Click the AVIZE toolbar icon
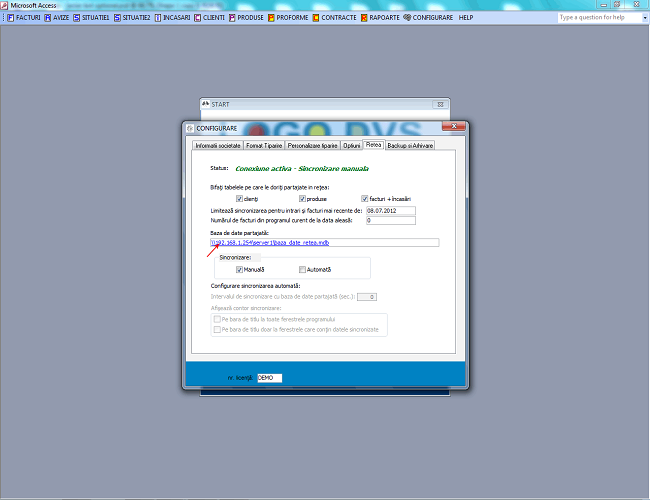650x500 pixels. click(48, 17)
